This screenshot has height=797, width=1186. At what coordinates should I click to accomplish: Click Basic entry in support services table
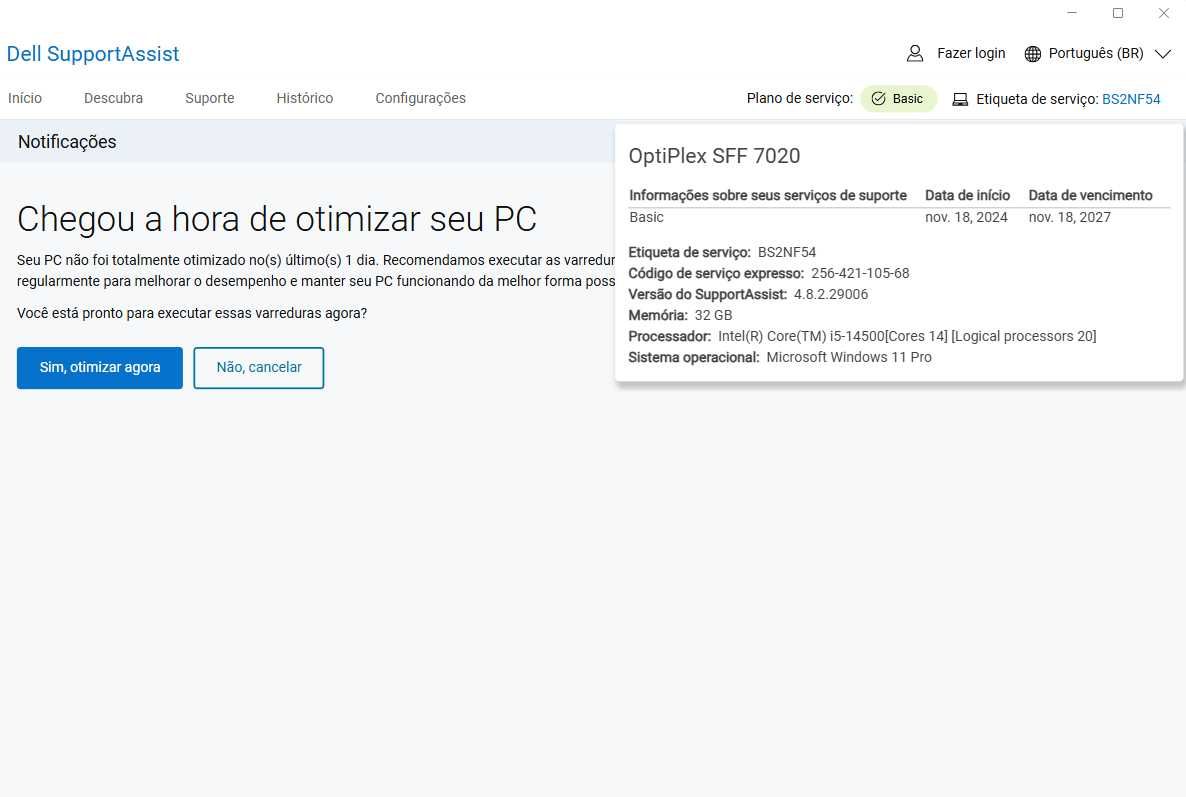point(646,218)
